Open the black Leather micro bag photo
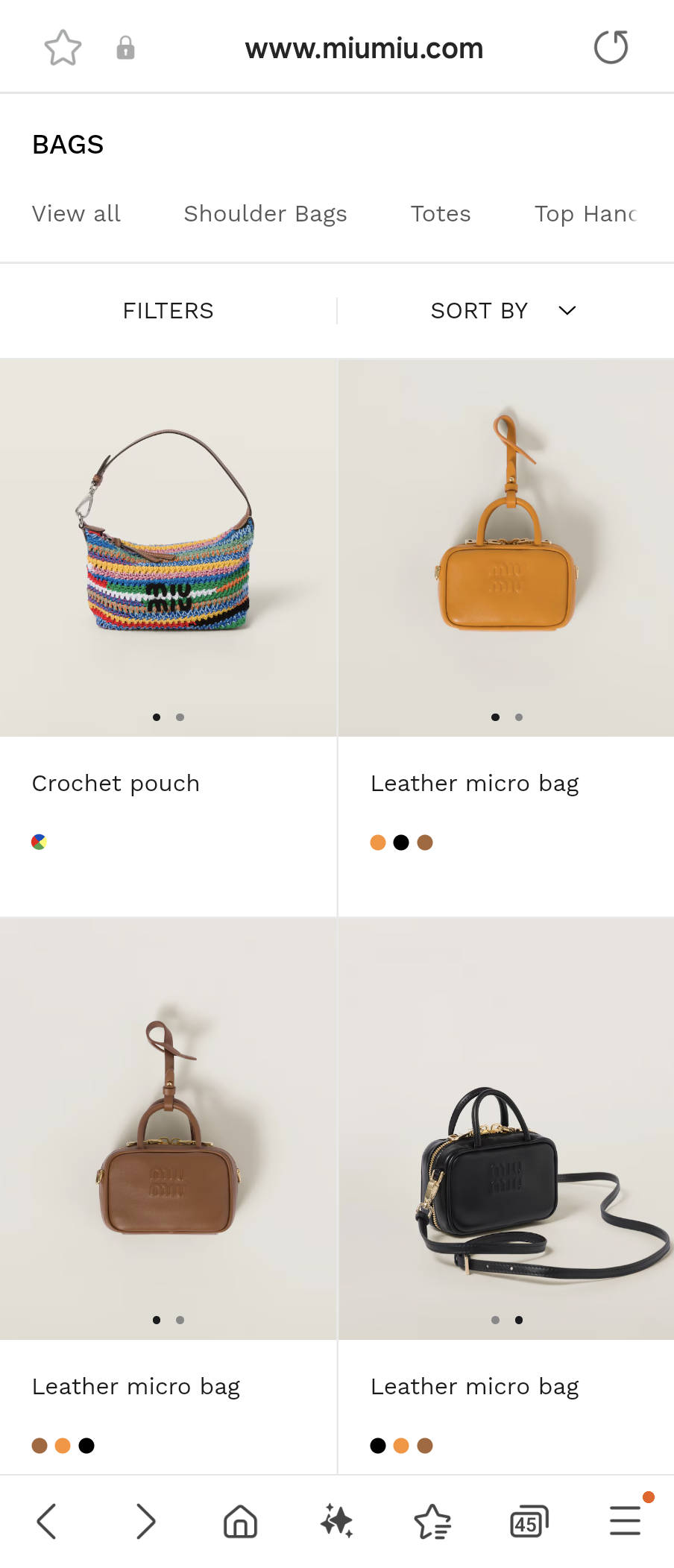The height and width of the screenshot is (1568, 674). click(506, 1128)
